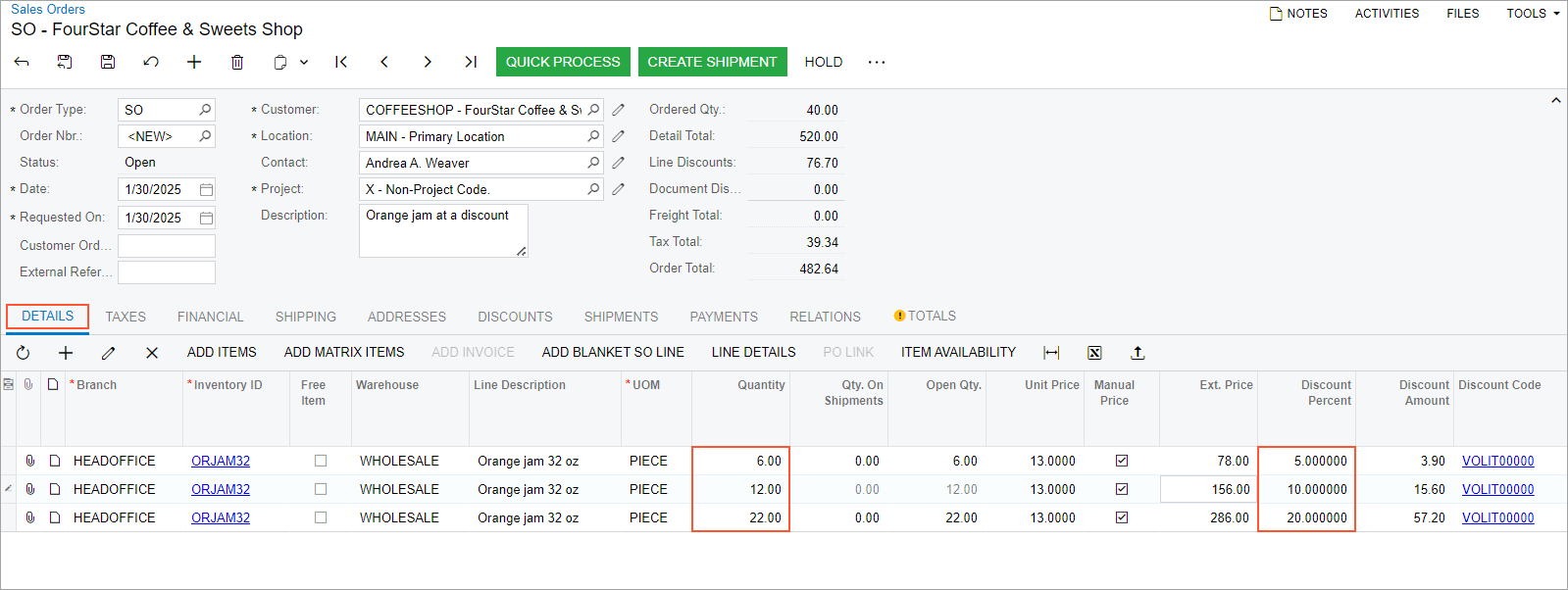Collapse the order summary panel
The height and width of the screenshot is (590, 1568).
coord(1555,101)
